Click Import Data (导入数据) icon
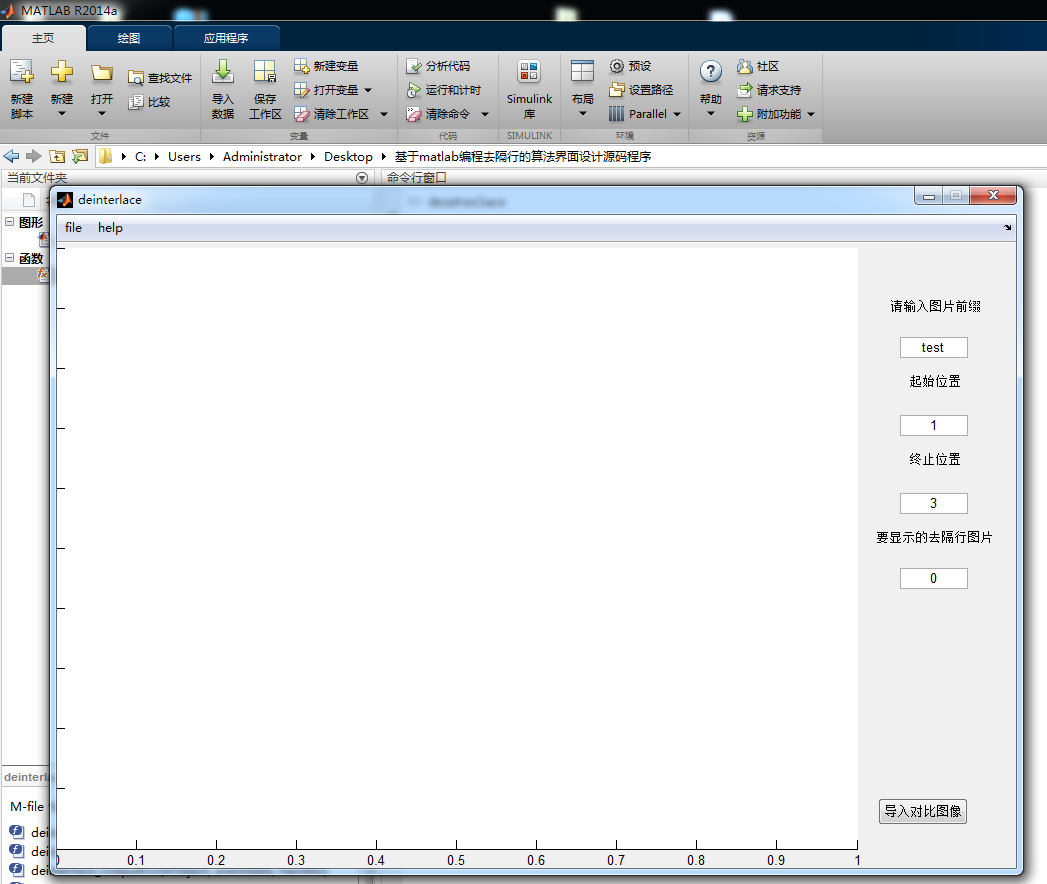Screen dimensions: 1047x884 (x=222, y=72)
